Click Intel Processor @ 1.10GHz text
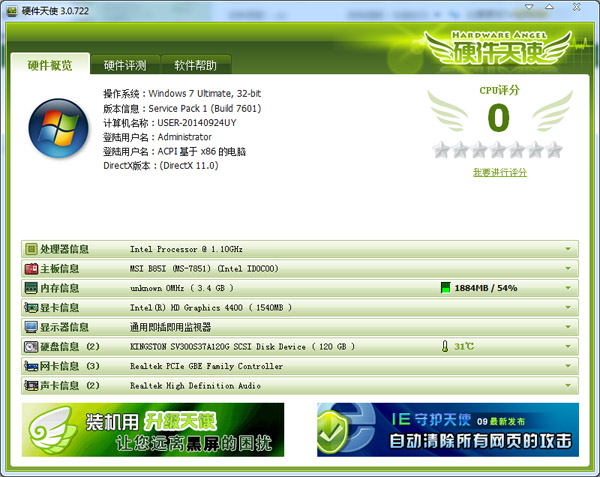The height and width of the screenshot is (477, 600). pyautogui.click(x=186, y=249)
